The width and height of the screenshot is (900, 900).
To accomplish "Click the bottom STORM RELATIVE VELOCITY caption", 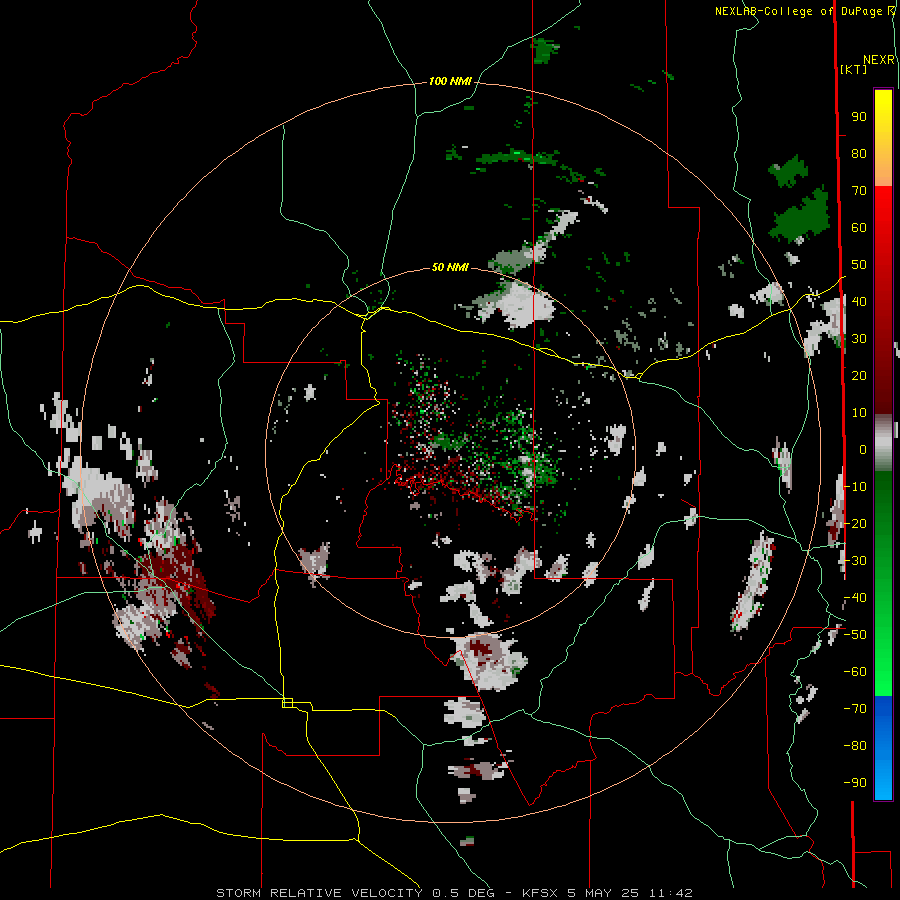I will 454,893.
